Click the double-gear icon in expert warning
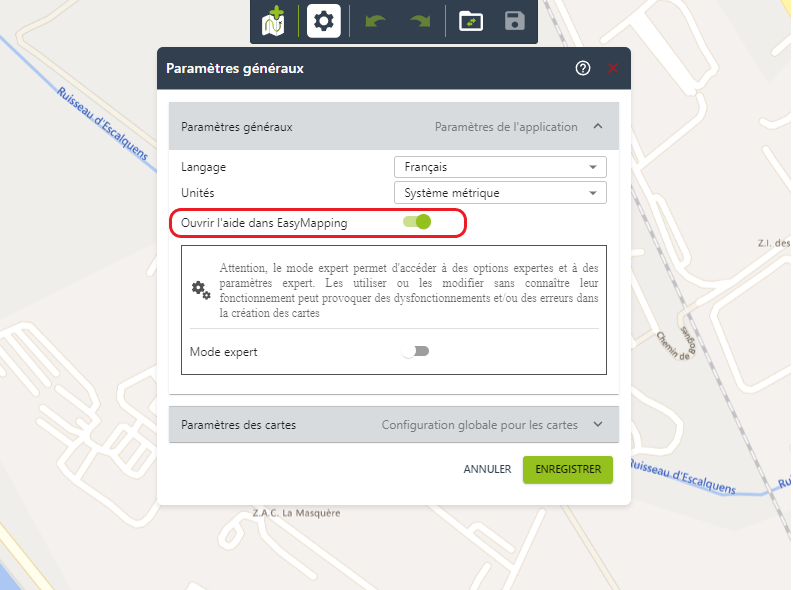 pos(201,290)
